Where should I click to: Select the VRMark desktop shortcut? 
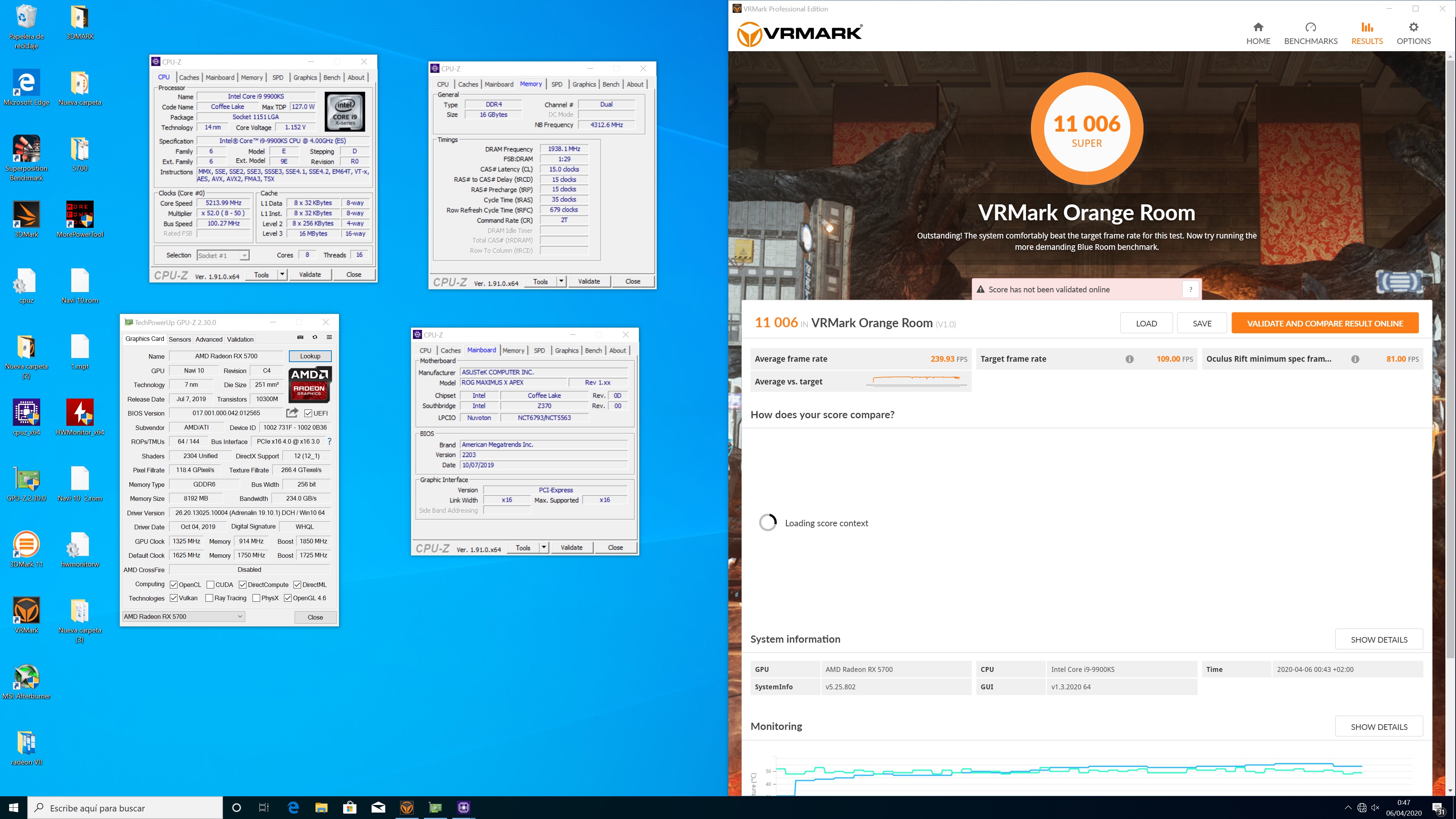pyautogui.click(x=27, y=615)
